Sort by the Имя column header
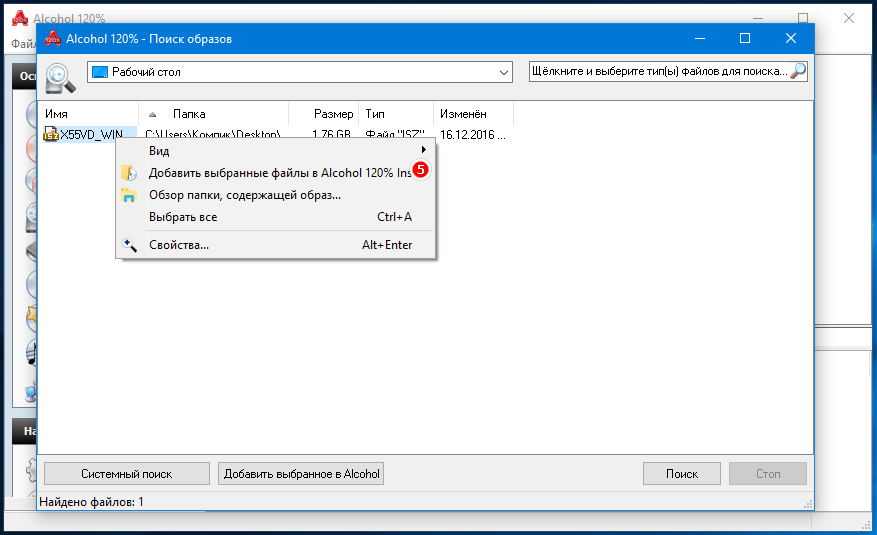877x535 pixels. 90,114
